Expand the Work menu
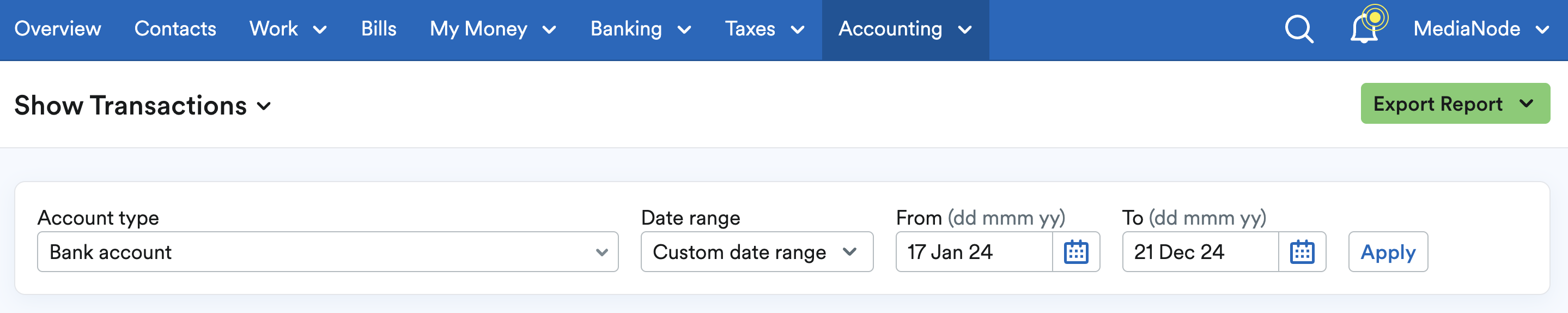Image resolution: width=1568 pixels, height=313 pixels. click(289, 28)
